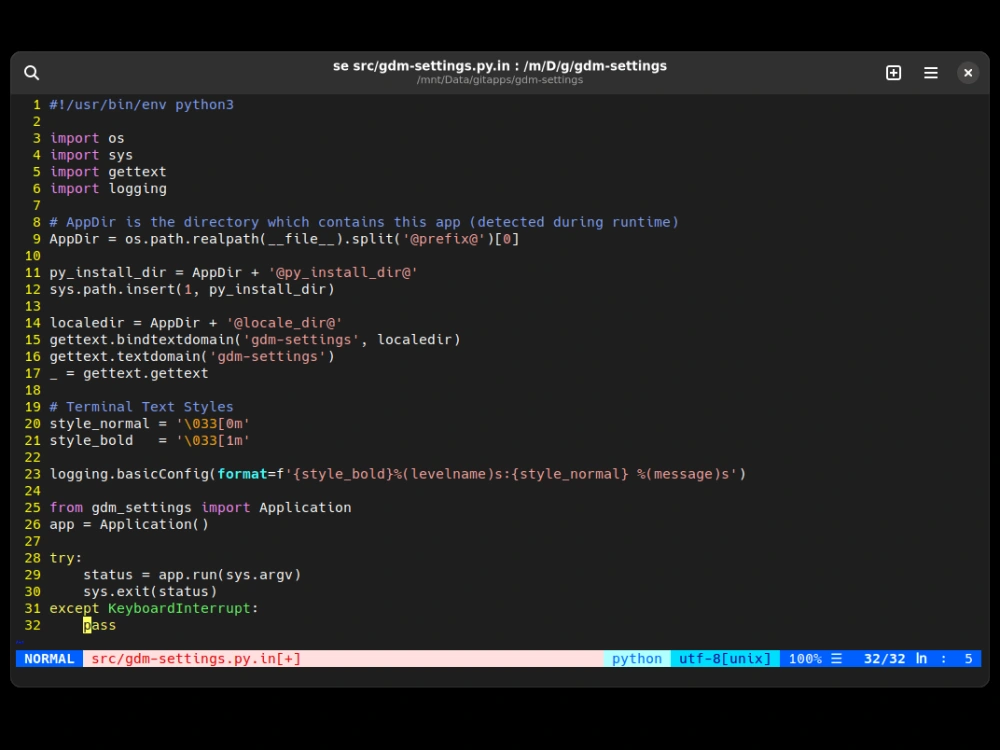
Task: Click the window title showing gdm-settings path
Action: tap(500, 65)
